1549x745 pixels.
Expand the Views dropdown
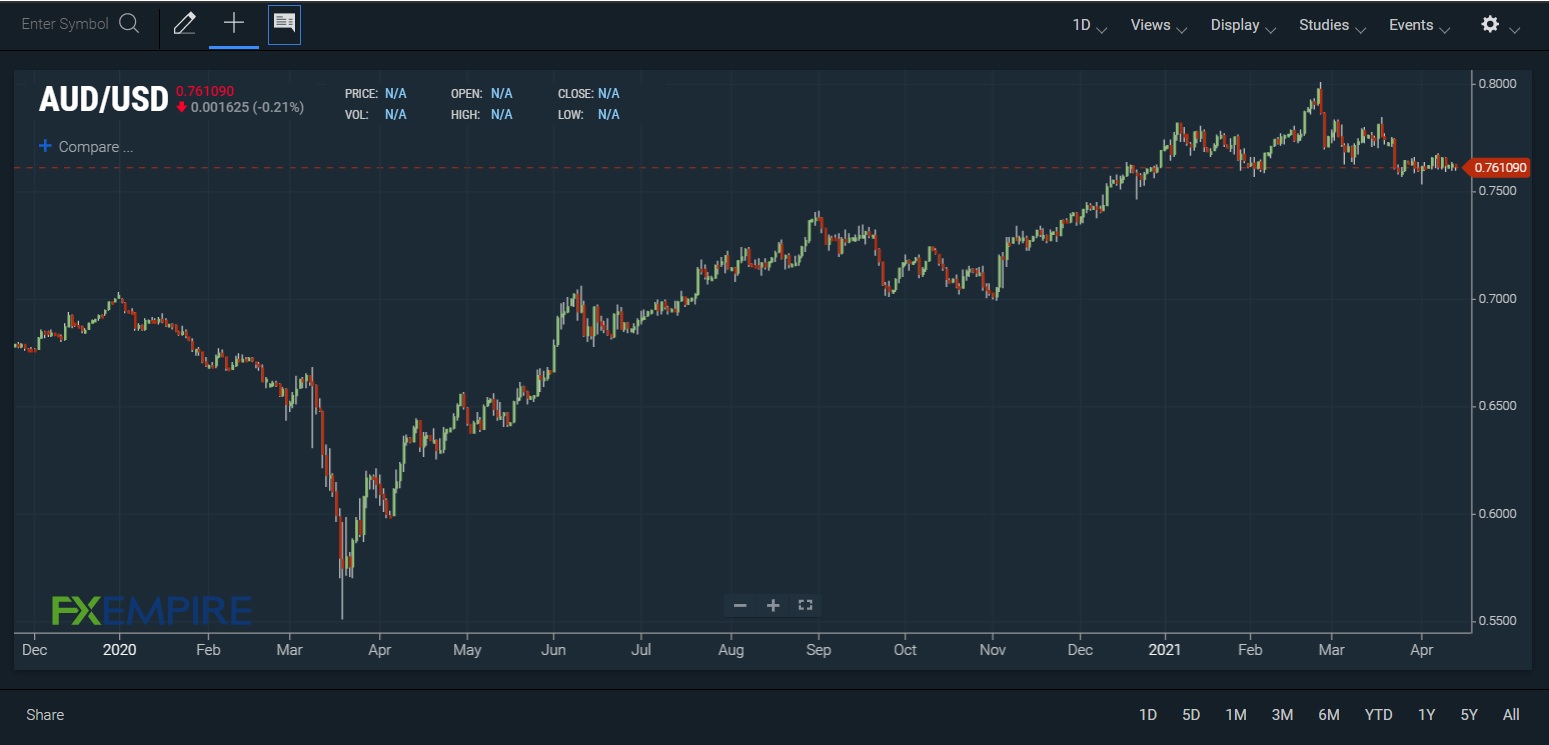coord(1158,25)
